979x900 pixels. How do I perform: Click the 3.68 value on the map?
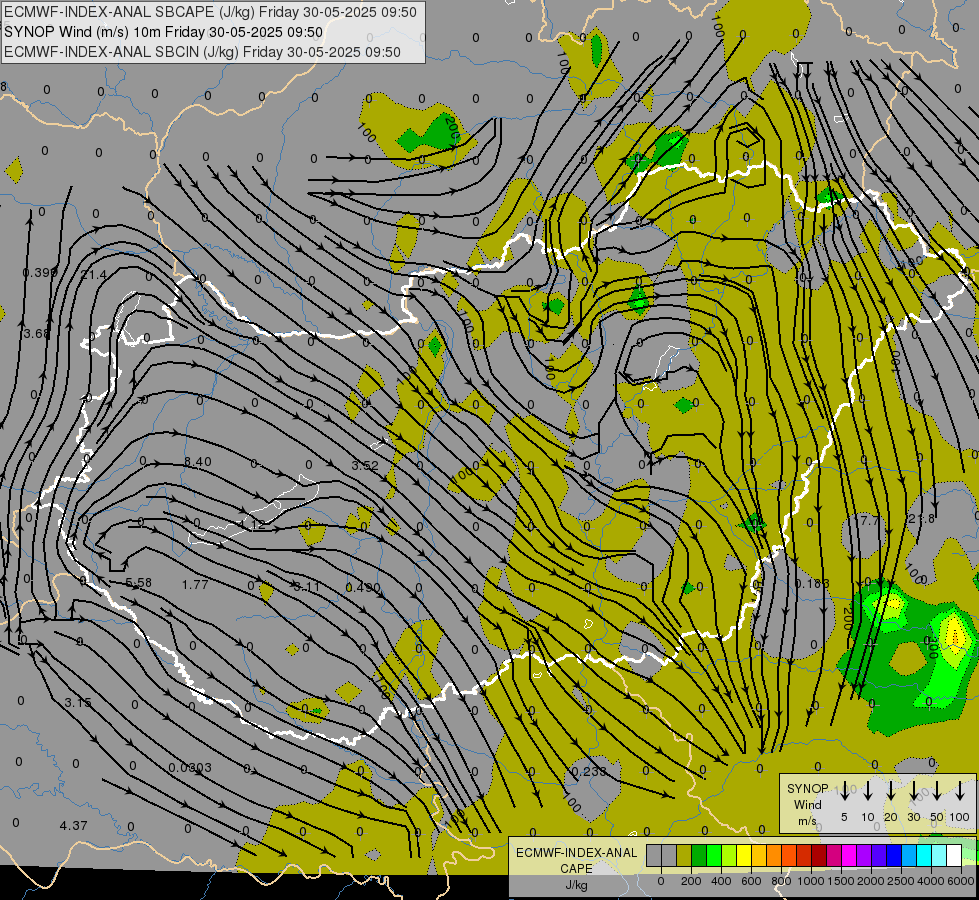coord(36,334)
